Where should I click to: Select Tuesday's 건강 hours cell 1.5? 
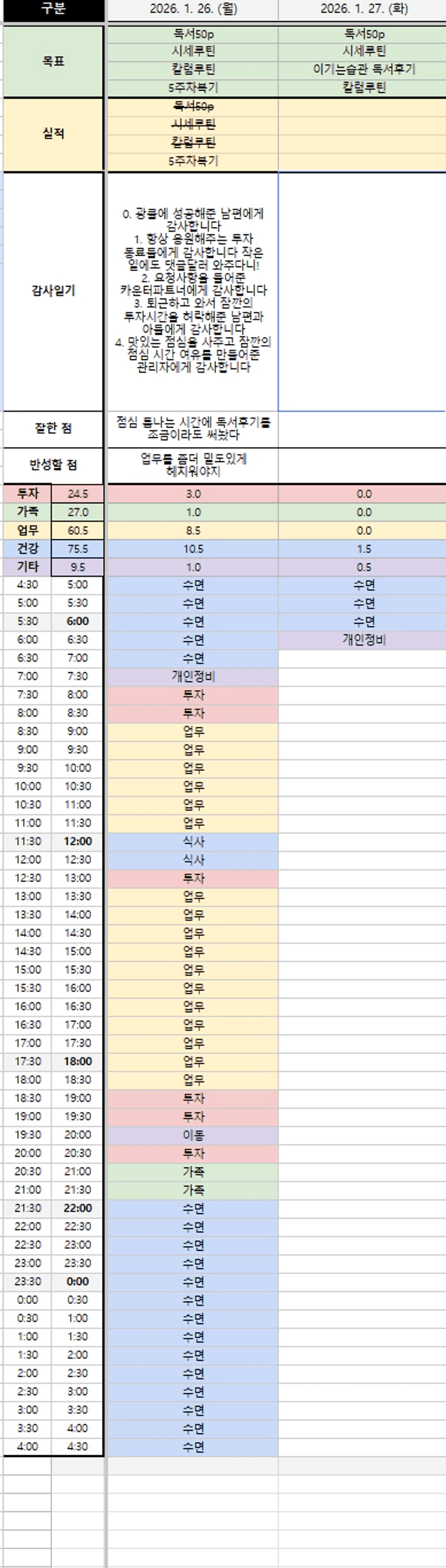pyautogui.click(x=363, y=549)
